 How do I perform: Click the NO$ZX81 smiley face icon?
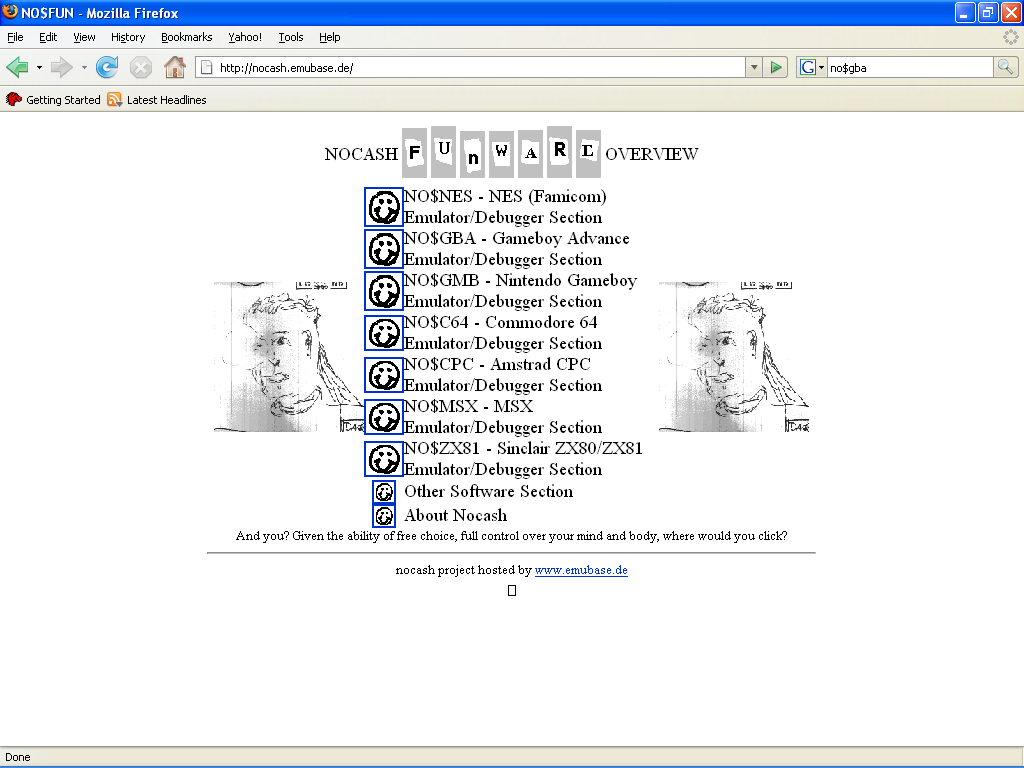(x=384, y=459)
